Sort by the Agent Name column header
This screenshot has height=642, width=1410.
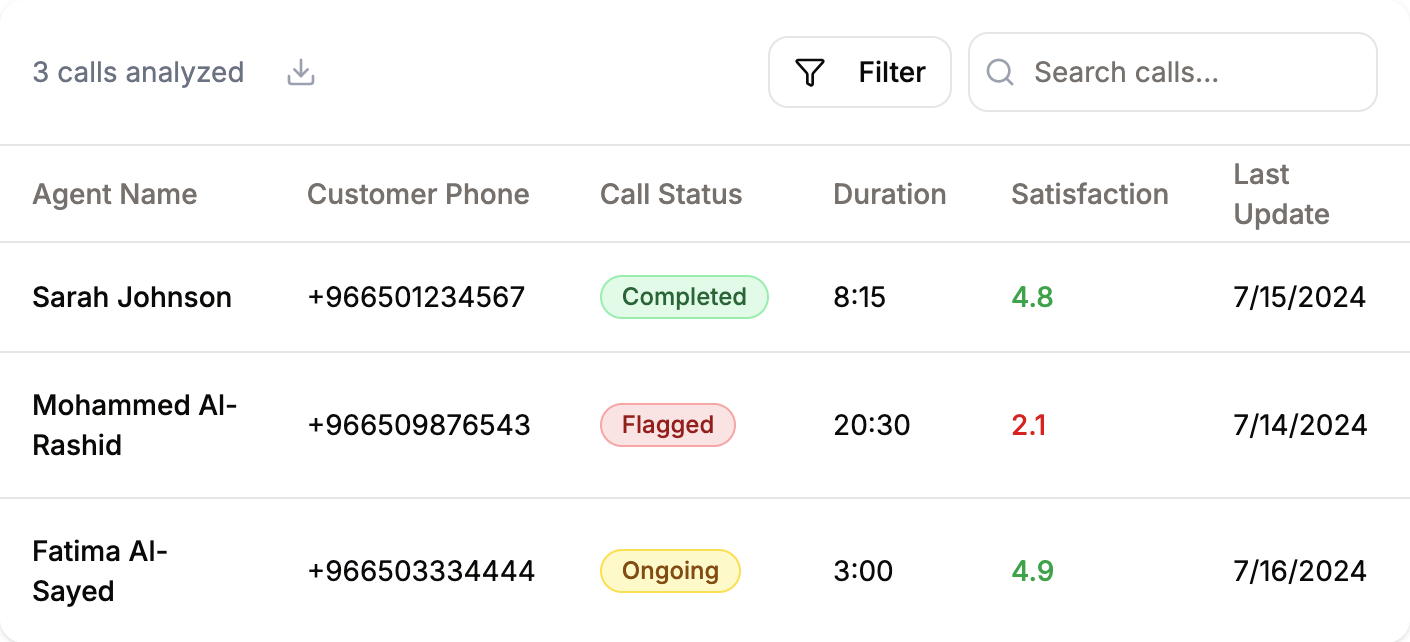pos(114,194)
